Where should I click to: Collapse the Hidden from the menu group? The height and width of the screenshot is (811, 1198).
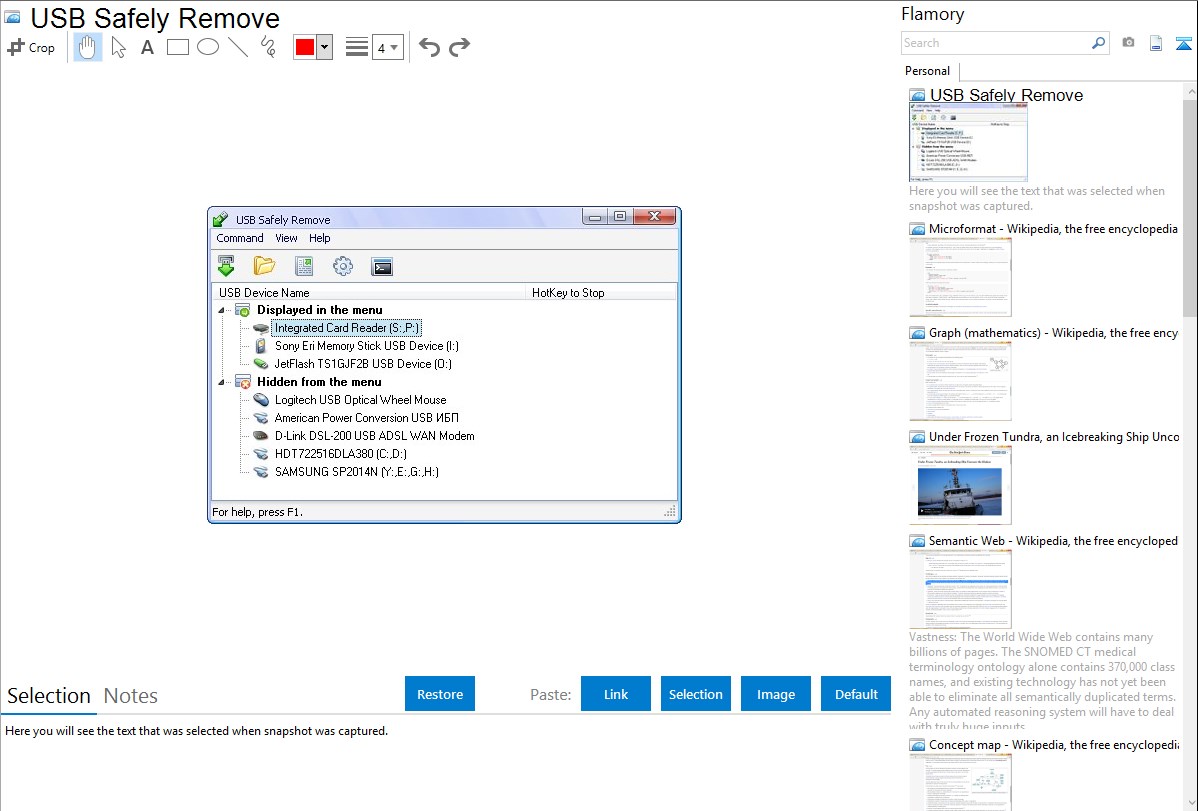222,382
